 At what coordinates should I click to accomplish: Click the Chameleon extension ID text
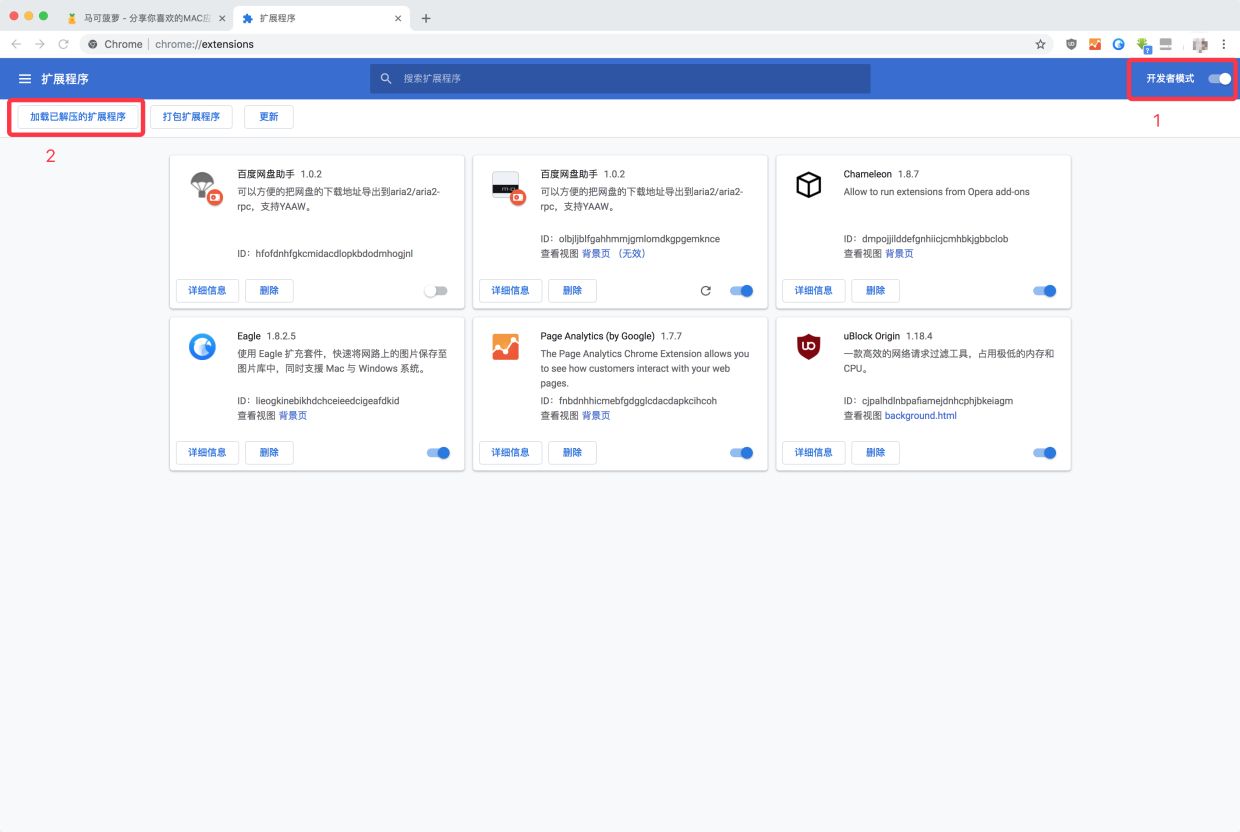[x=926, y=239]
